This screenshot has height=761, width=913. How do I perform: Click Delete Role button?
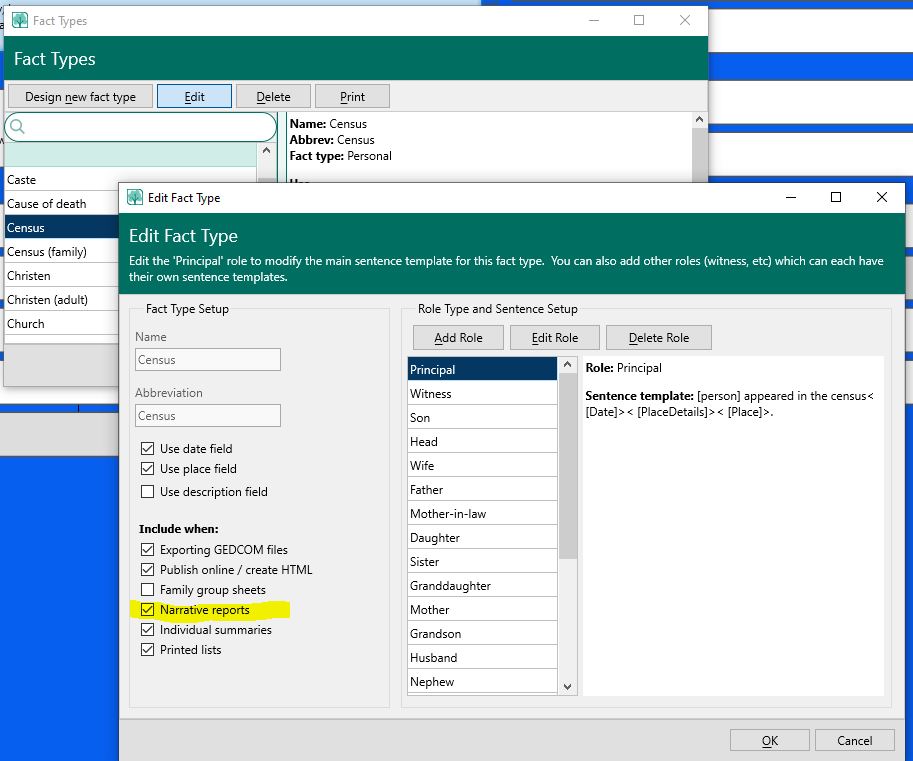pos(658,338)
